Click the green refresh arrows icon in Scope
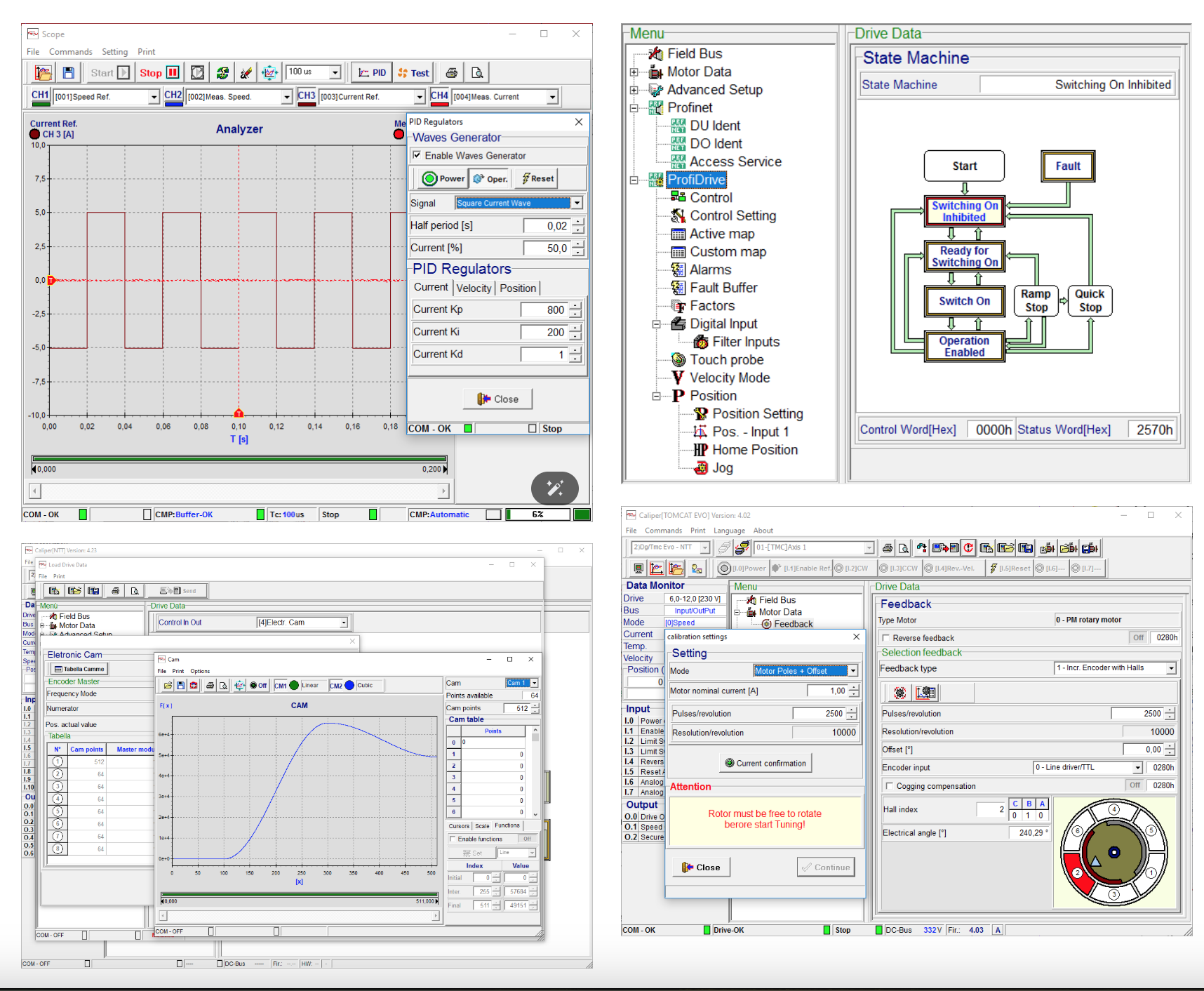1204x991 pixels. click(222, 72)
